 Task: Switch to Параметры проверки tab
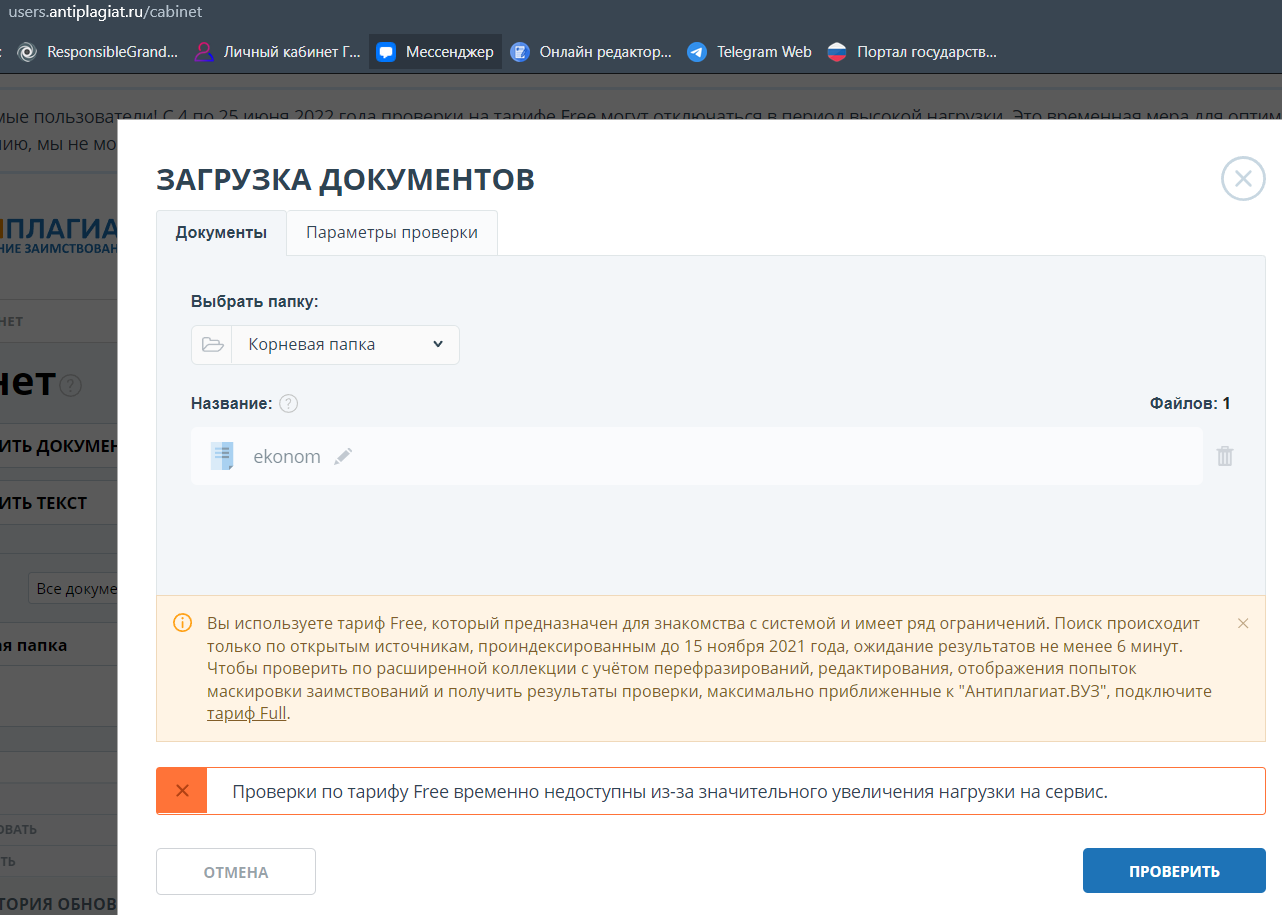392,232
